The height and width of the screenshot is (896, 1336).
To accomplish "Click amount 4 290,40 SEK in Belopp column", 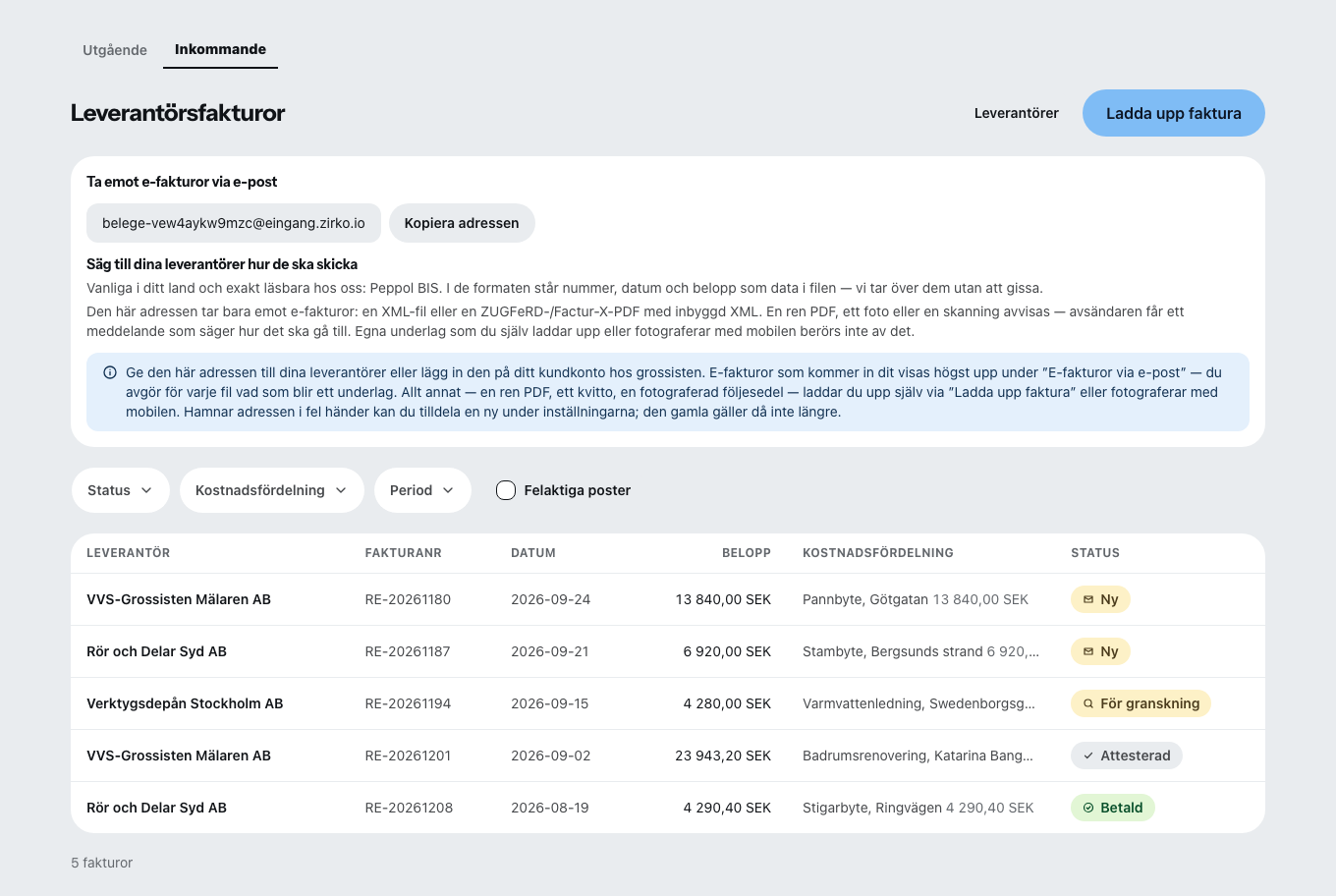I will point(727,808).
